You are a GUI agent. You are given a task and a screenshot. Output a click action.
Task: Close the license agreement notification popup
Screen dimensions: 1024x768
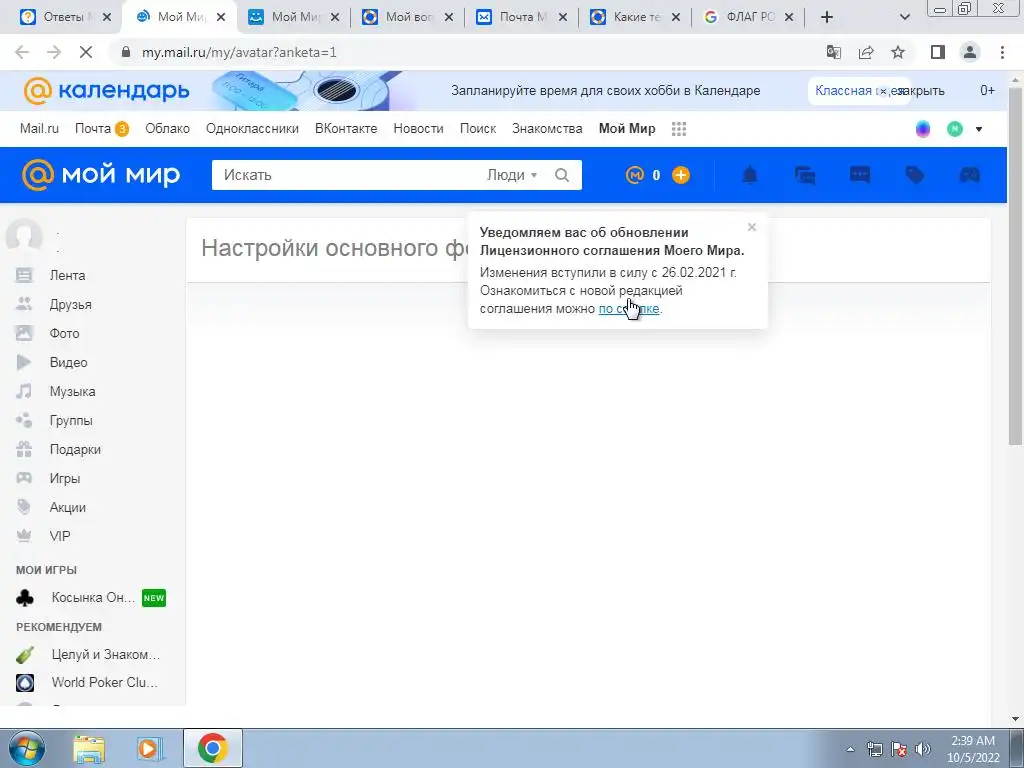point(752,227)
